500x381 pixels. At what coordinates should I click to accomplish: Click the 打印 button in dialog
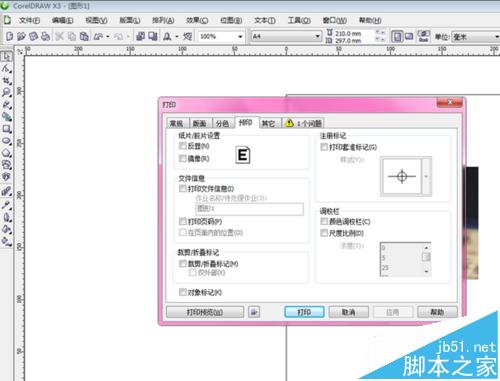click(x=304, y=312)
